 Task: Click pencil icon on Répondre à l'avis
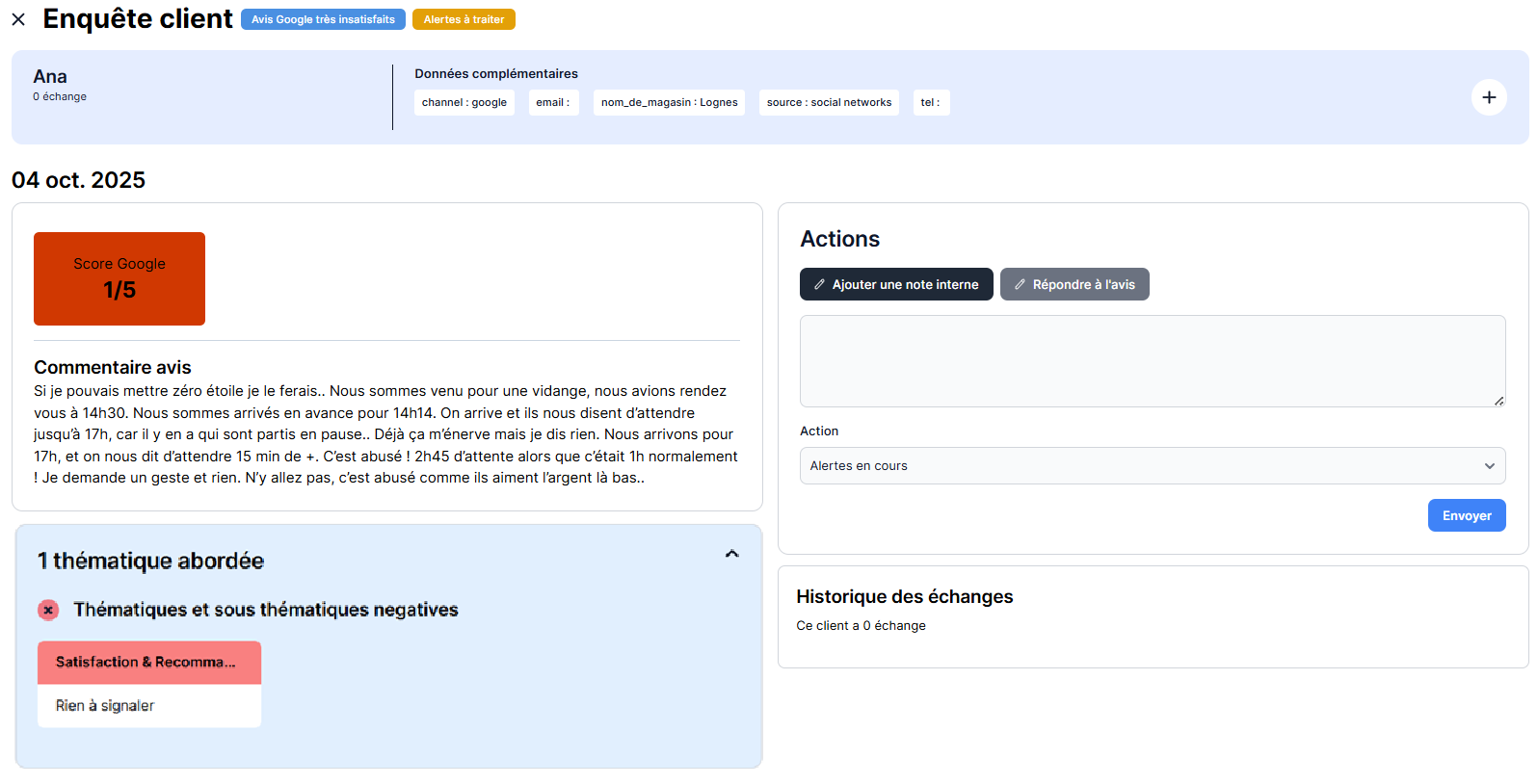1020,285
